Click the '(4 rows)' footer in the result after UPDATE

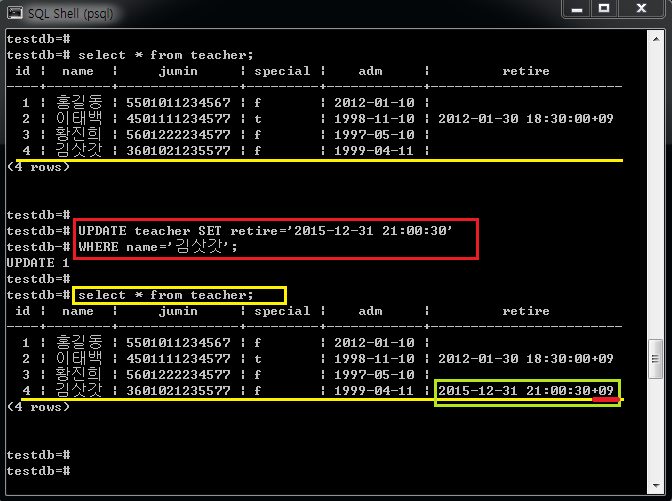pos(38,407)
